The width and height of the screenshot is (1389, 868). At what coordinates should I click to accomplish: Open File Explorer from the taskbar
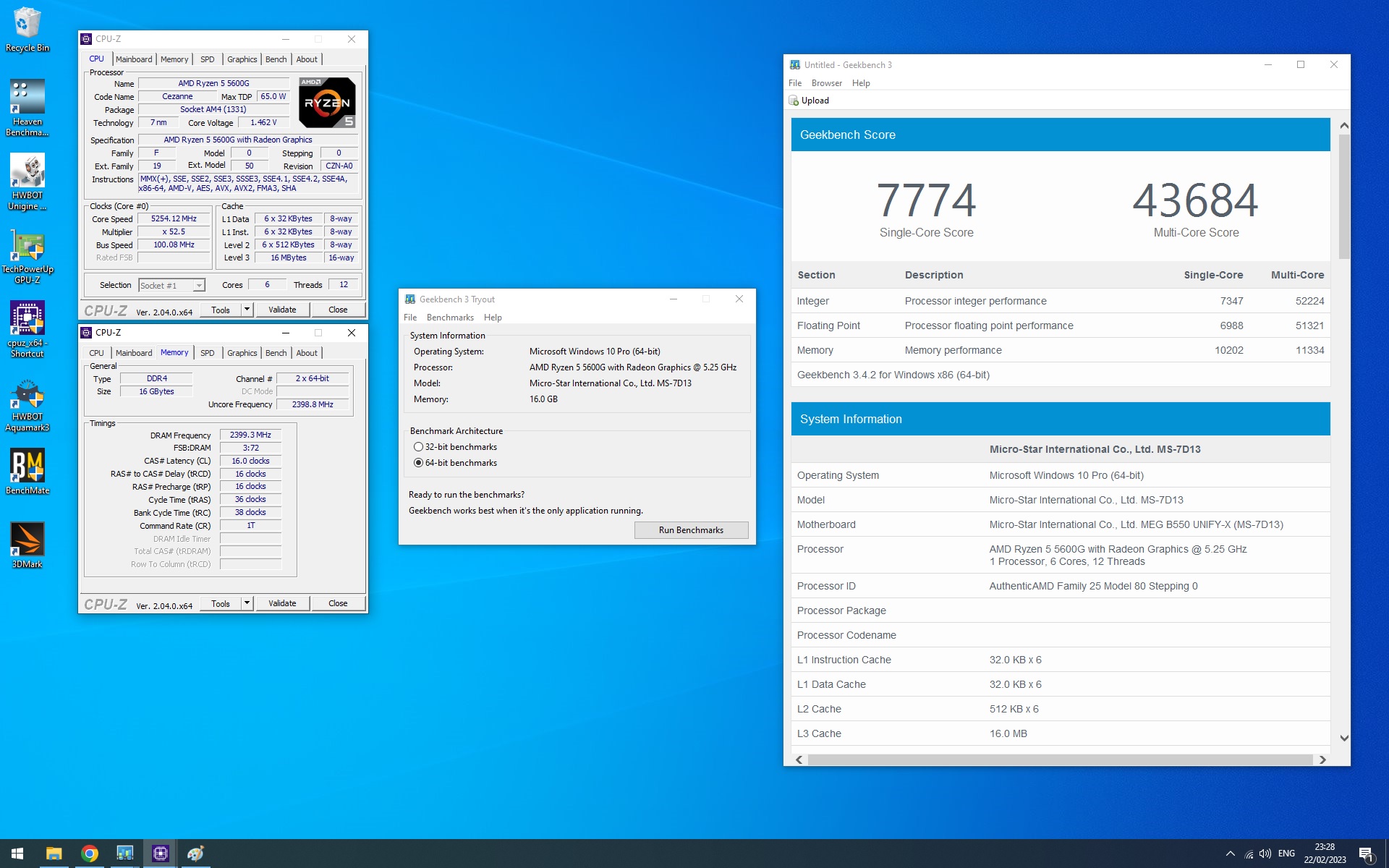point(54,854)
